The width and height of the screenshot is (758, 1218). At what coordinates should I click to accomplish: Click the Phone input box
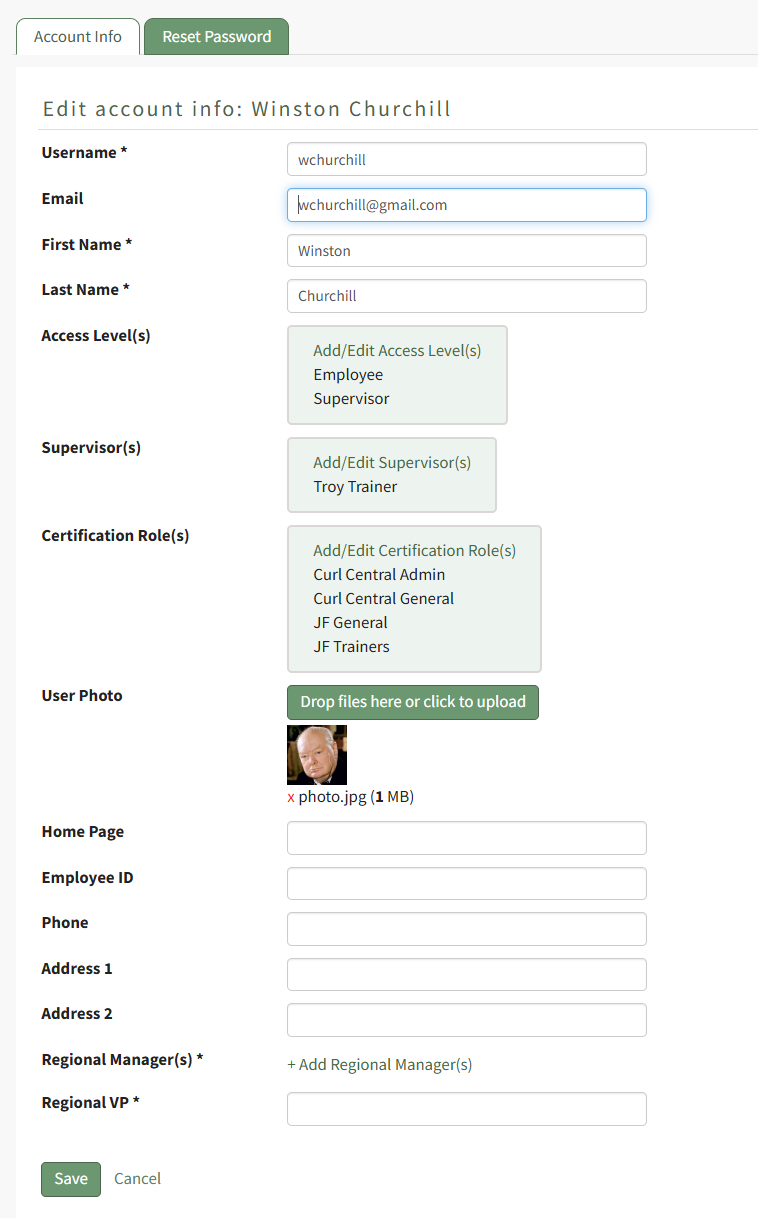(467, 929)
